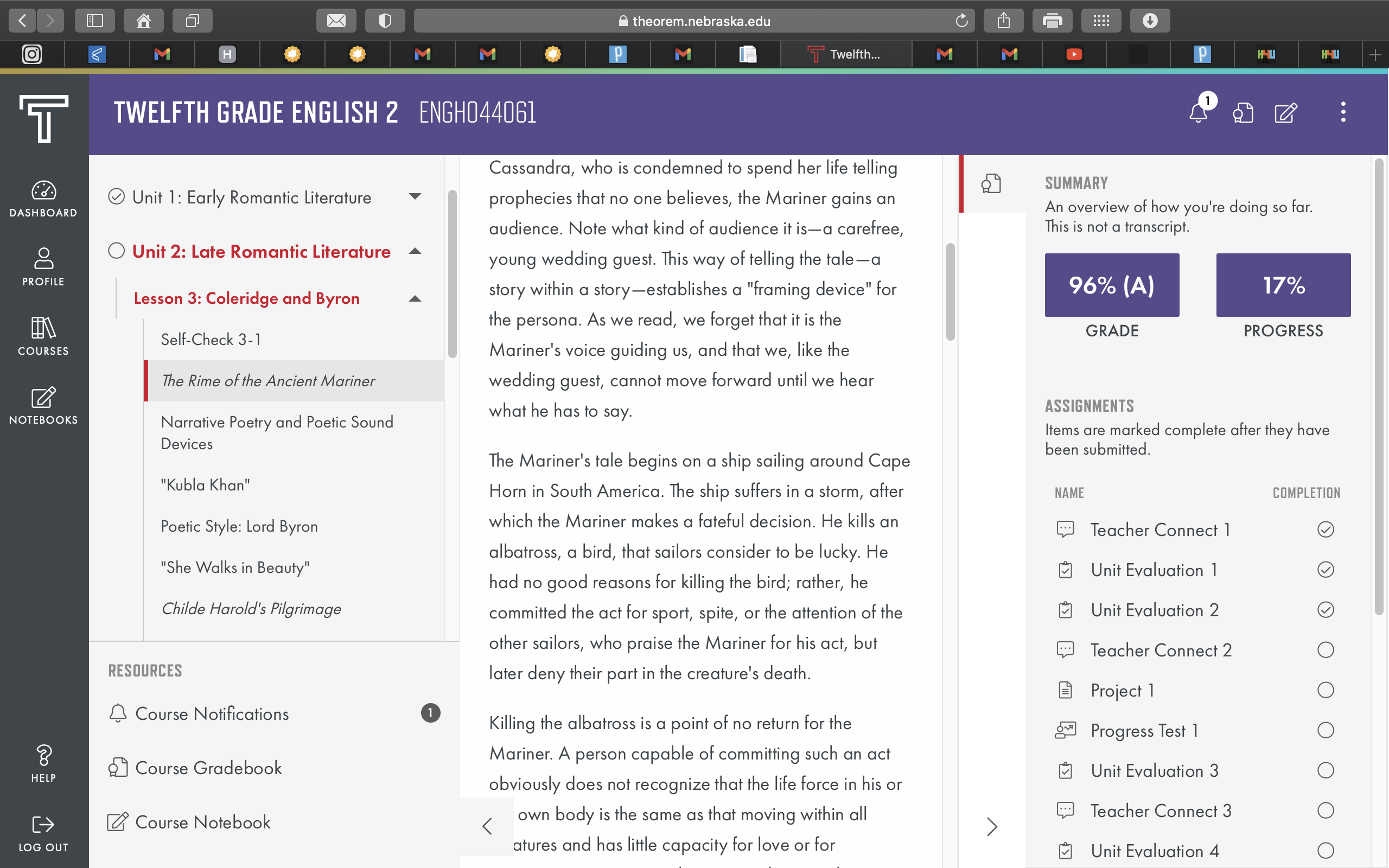1389x868 pixels.
Task: Click Teacher Connect 2 completion circle
Action: click(x=1326, y=650)
